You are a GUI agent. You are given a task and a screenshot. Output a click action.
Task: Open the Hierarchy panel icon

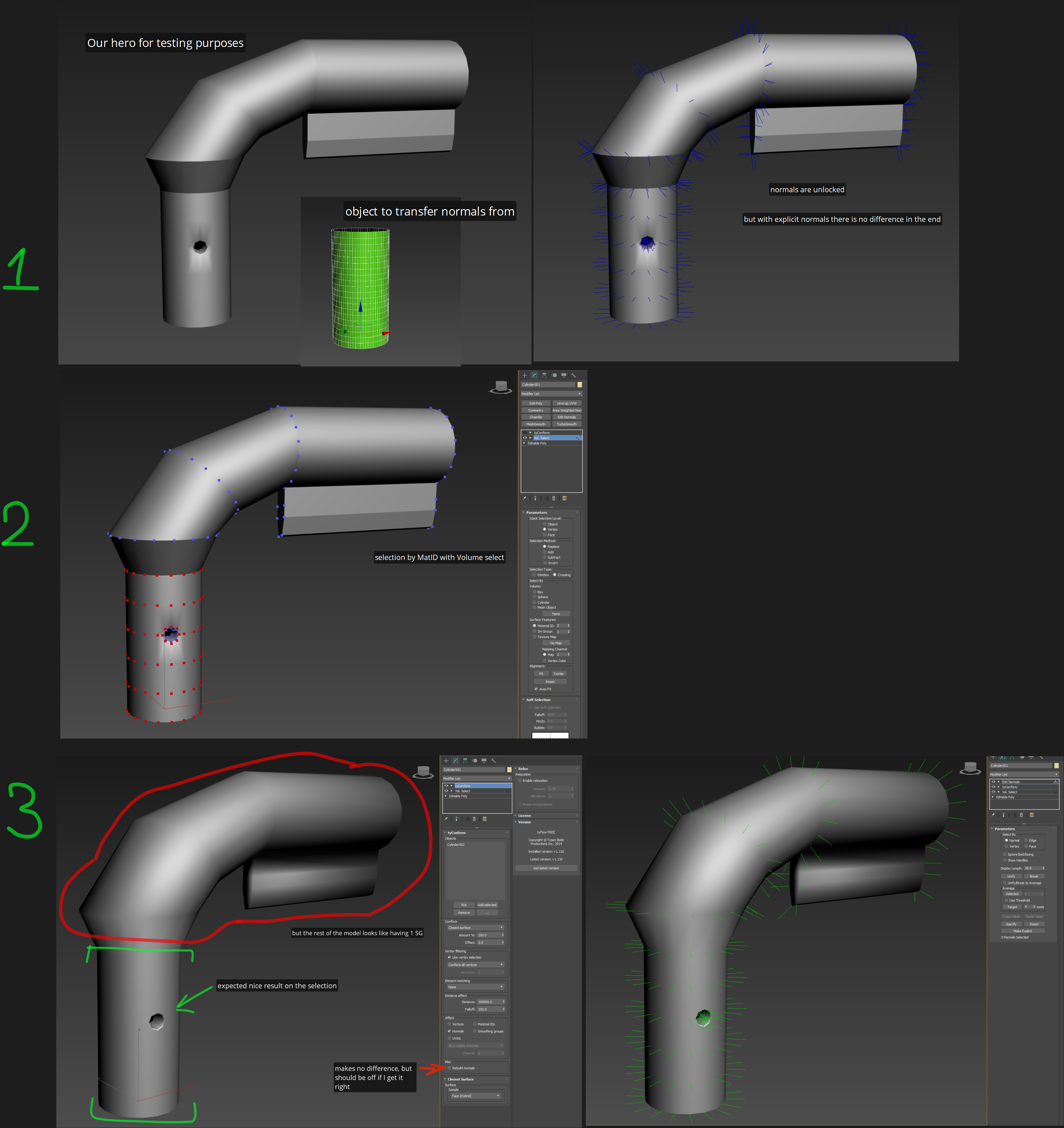coord(544,375)
